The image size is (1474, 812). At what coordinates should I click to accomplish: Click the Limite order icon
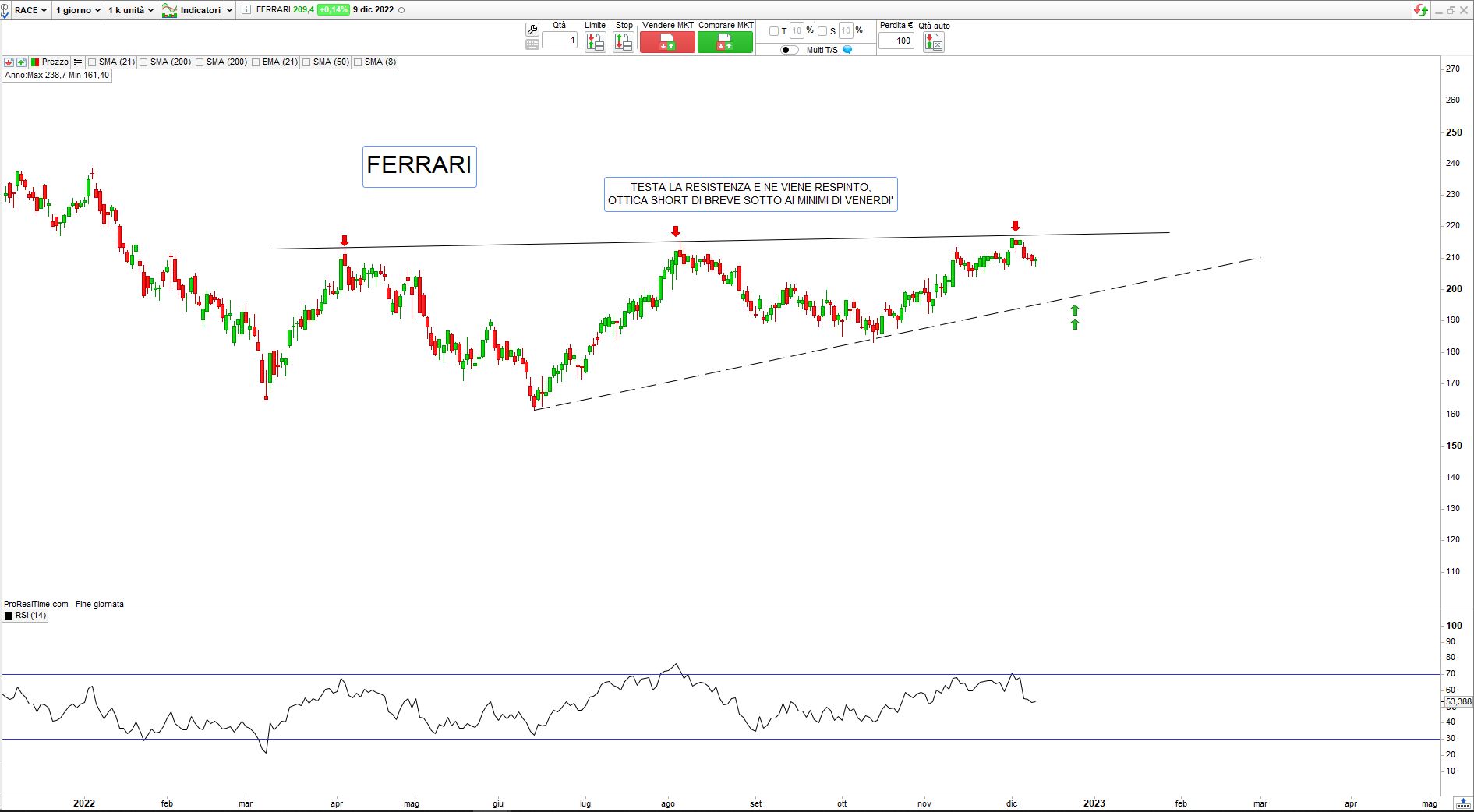pos(595,42)
